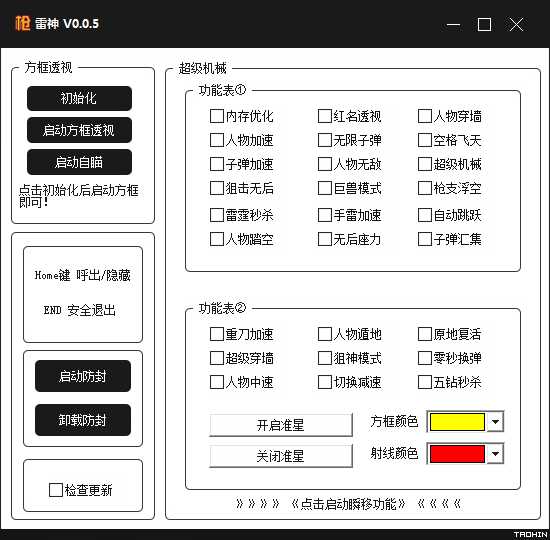Screen dimensions: 550x540
Task: Expand the 射线颜色 dropdown arrow
Action: click(495, 454)
